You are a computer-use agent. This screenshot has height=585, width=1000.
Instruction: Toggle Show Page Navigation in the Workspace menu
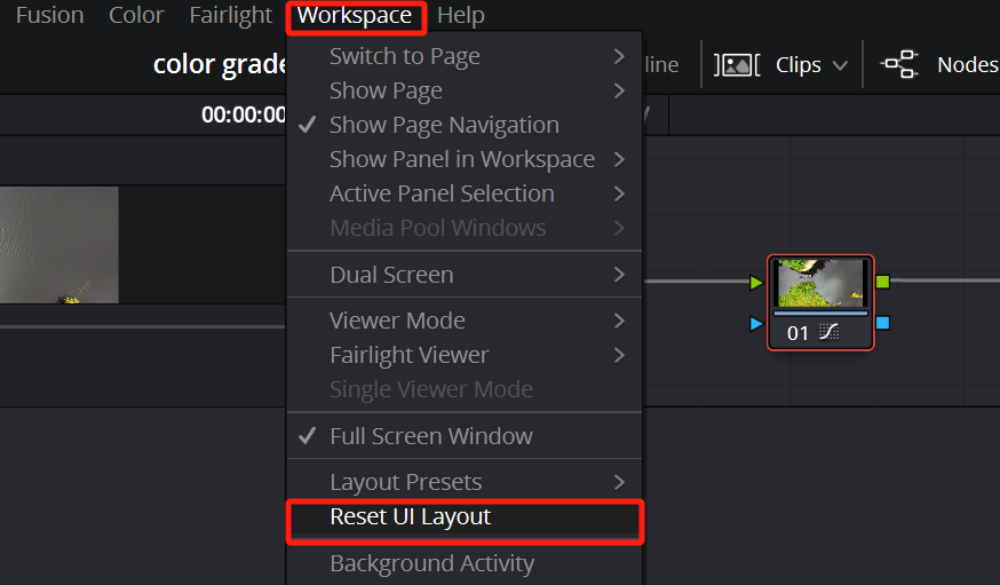coord(444,124)
